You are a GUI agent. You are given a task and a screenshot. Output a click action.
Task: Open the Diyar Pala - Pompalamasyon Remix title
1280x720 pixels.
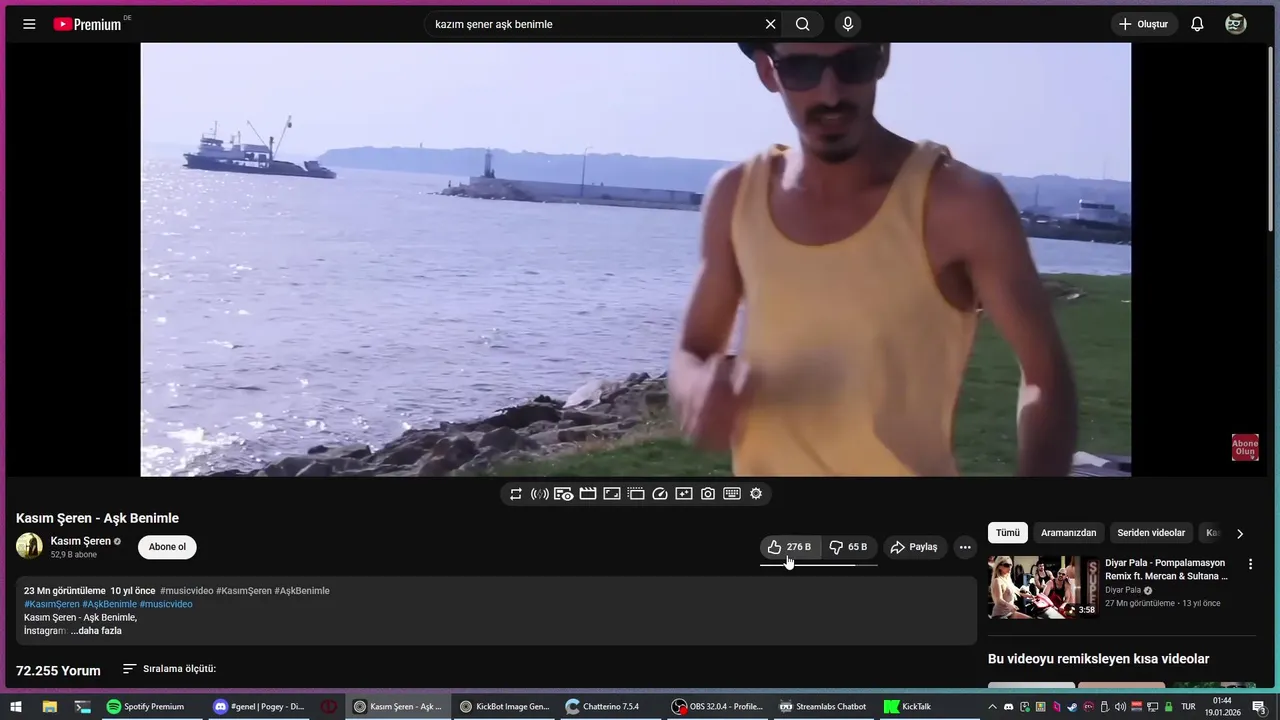tap(1167, 570)
